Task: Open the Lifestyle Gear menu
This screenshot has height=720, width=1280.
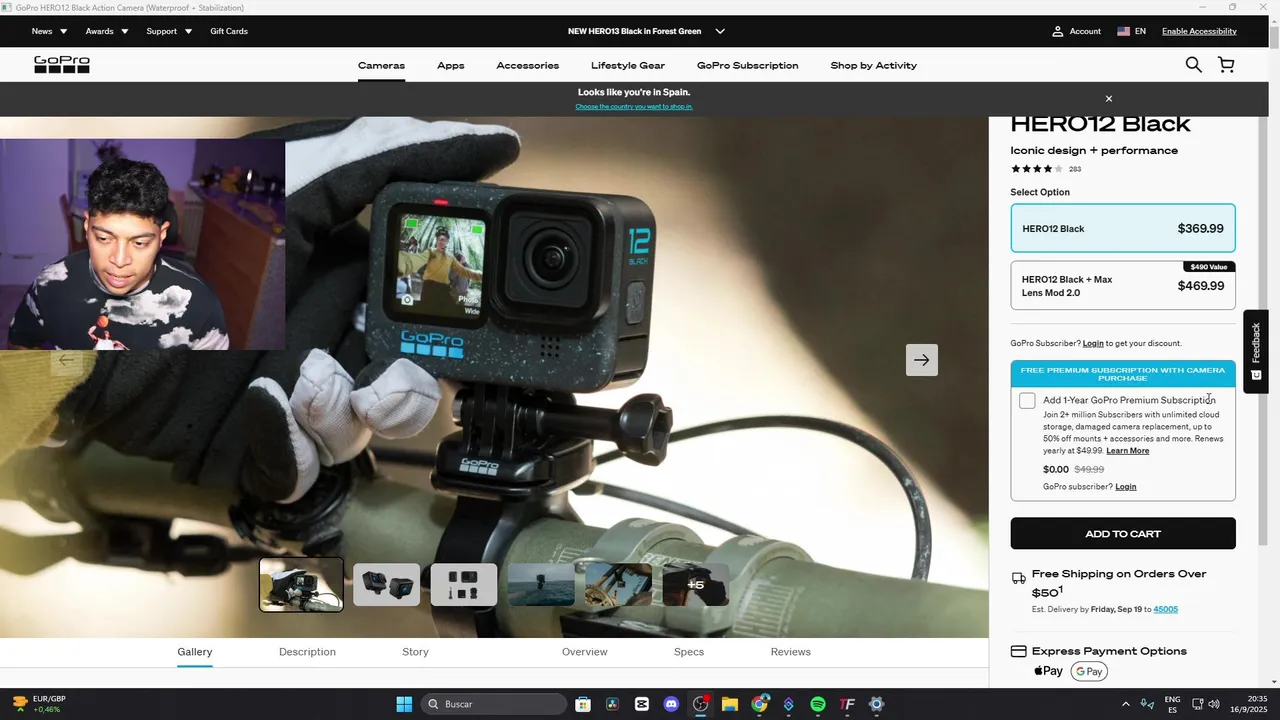Action: pyautogui.click(x=628, y=66)
